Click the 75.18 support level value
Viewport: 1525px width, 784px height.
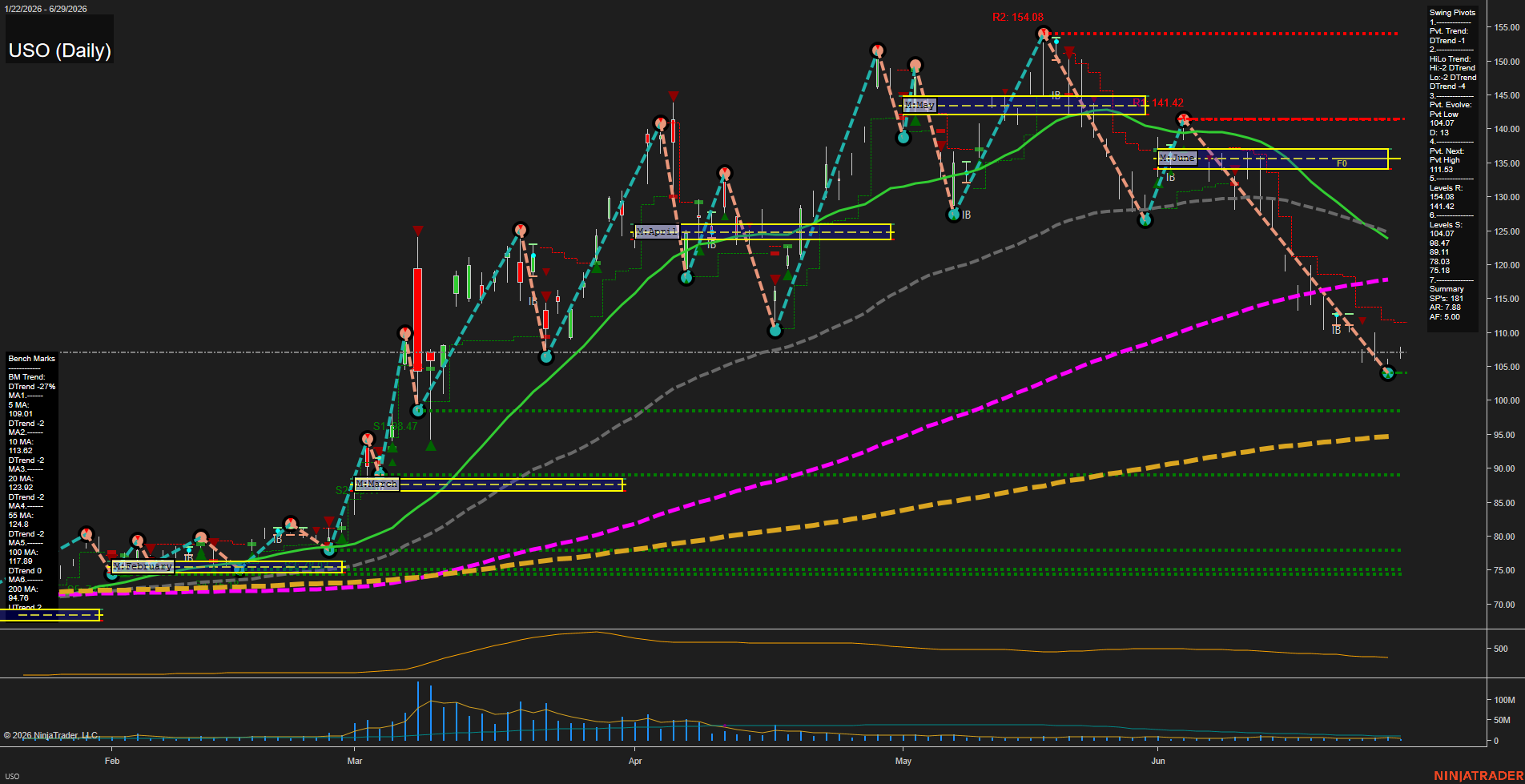pyautogui.click(x=1439, y=271)
